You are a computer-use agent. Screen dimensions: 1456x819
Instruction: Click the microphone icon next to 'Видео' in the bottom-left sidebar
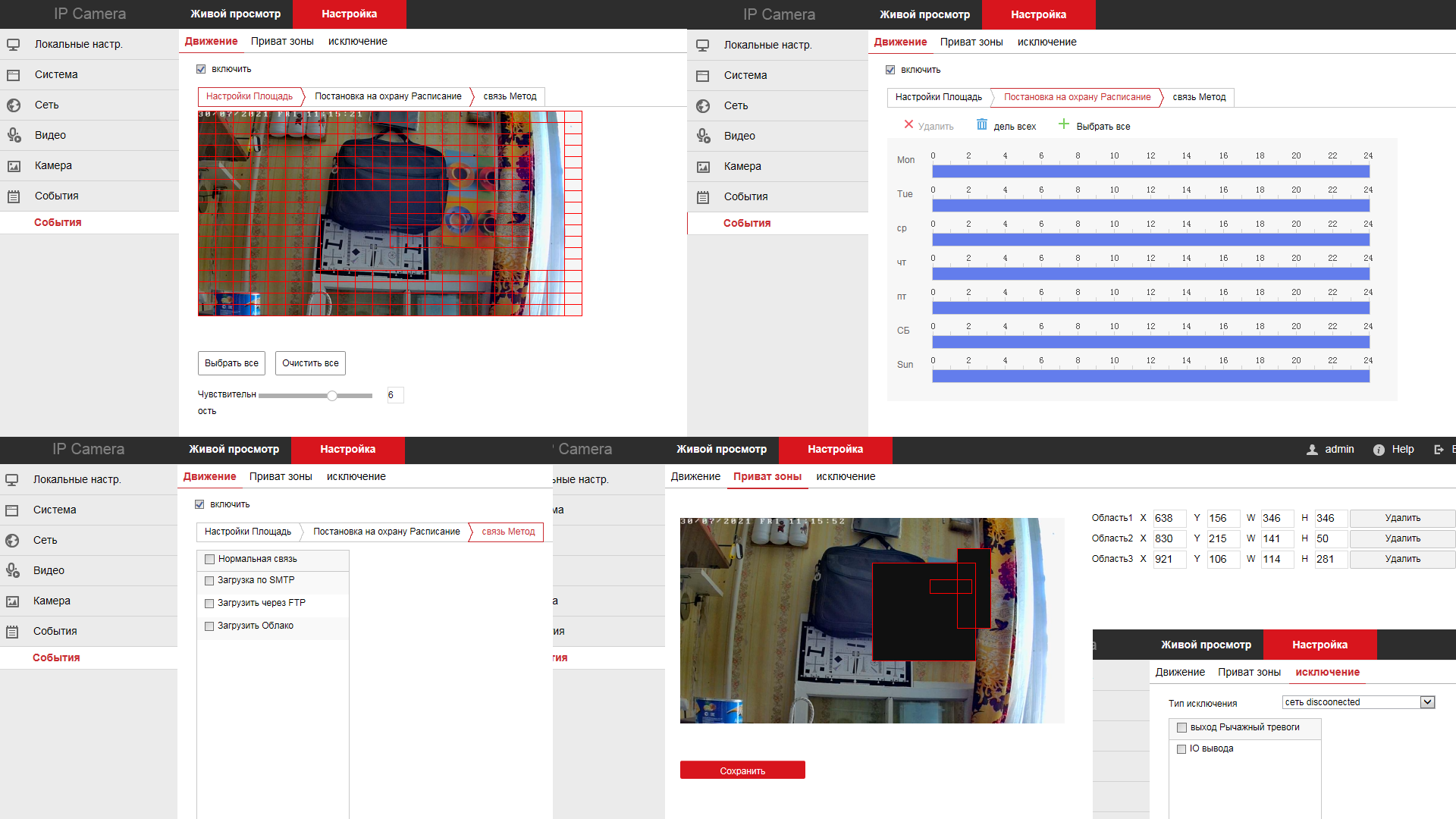13,570
